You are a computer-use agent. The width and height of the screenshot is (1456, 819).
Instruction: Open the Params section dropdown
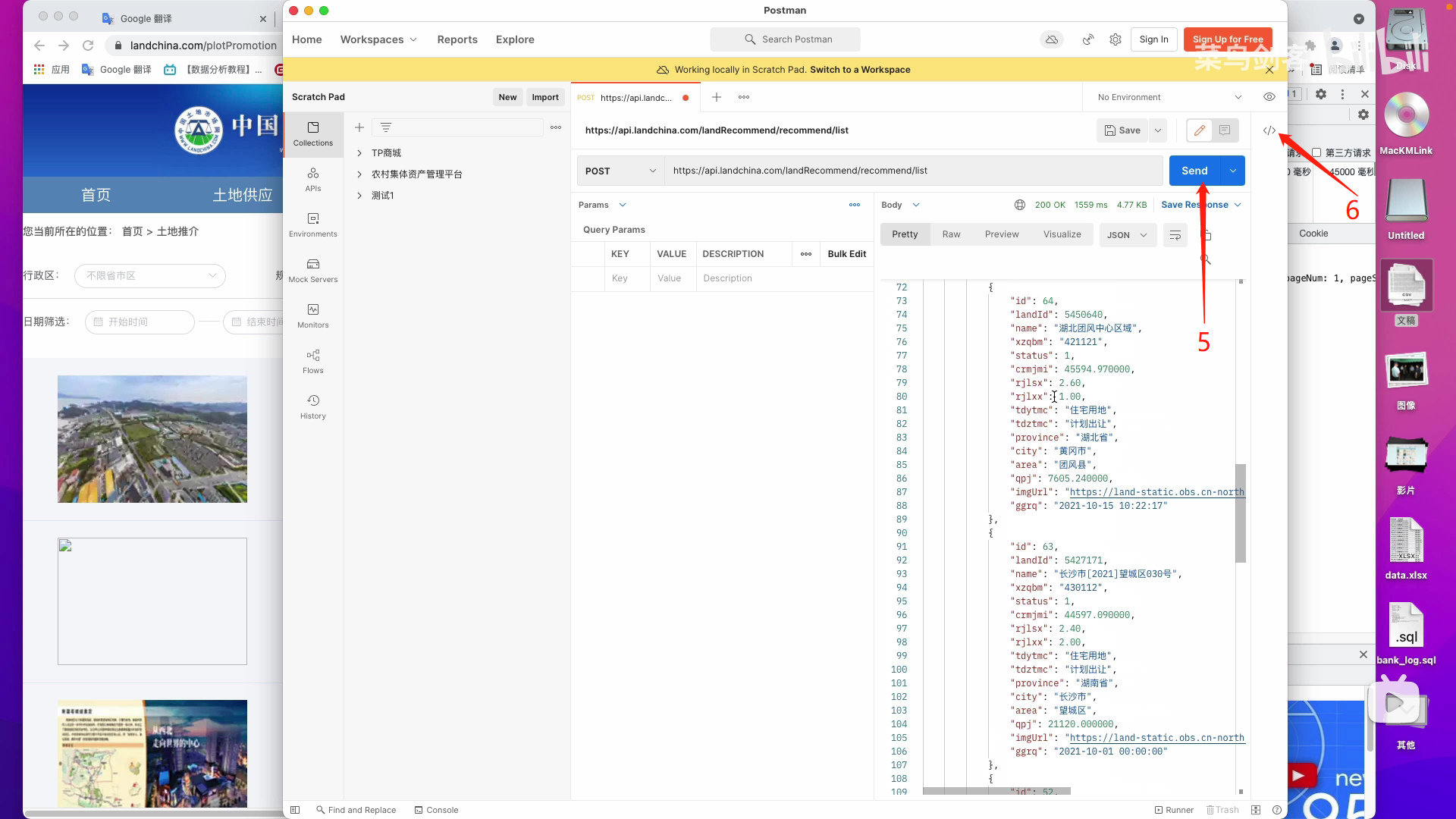coord(602,205)
